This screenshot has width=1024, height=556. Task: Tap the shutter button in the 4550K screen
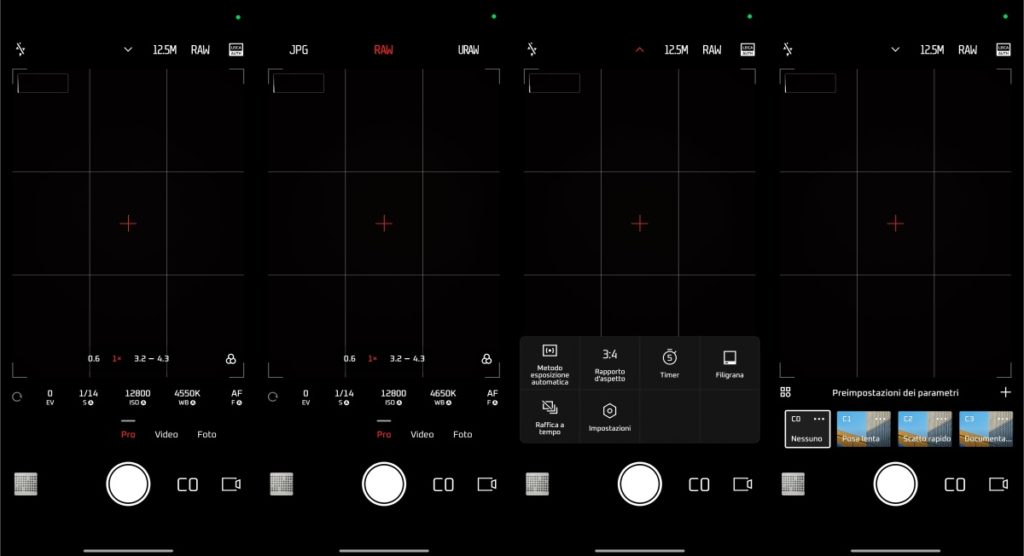pos(128,484)
